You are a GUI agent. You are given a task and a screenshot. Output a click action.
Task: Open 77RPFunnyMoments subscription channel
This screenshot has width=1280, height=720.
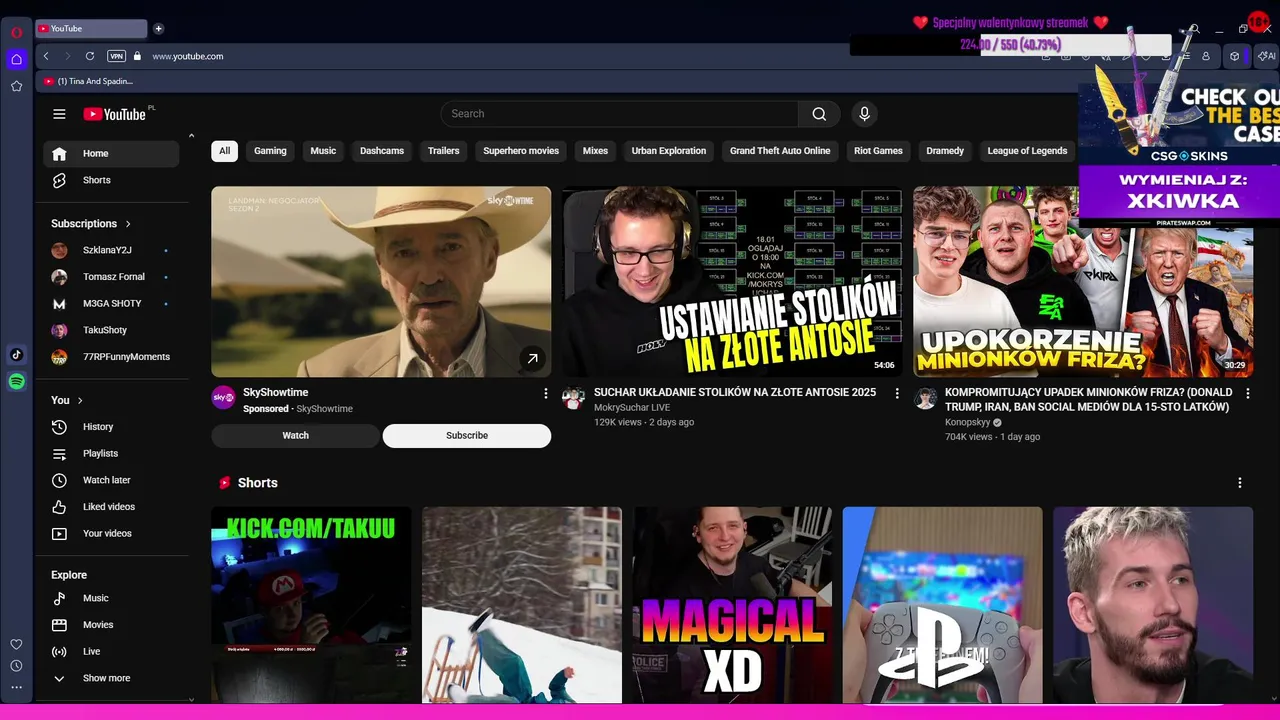coord(111,357)
